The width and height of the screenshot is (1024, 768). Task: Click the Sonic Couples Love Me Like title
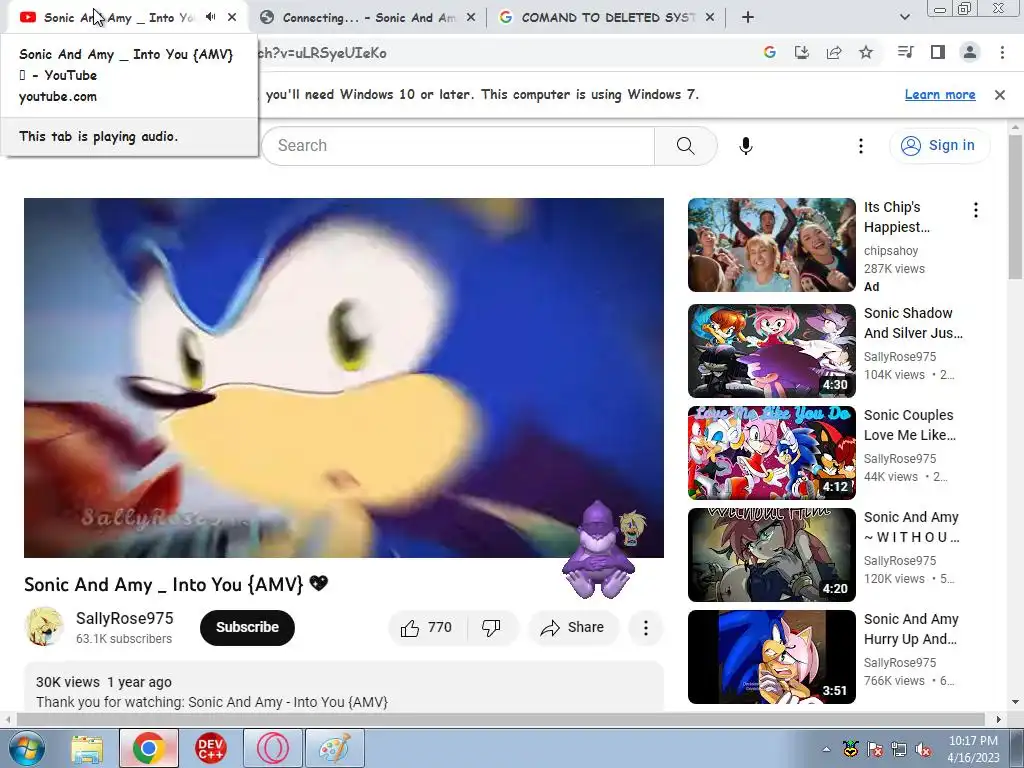pyautogui.click(x=910, y=425)
